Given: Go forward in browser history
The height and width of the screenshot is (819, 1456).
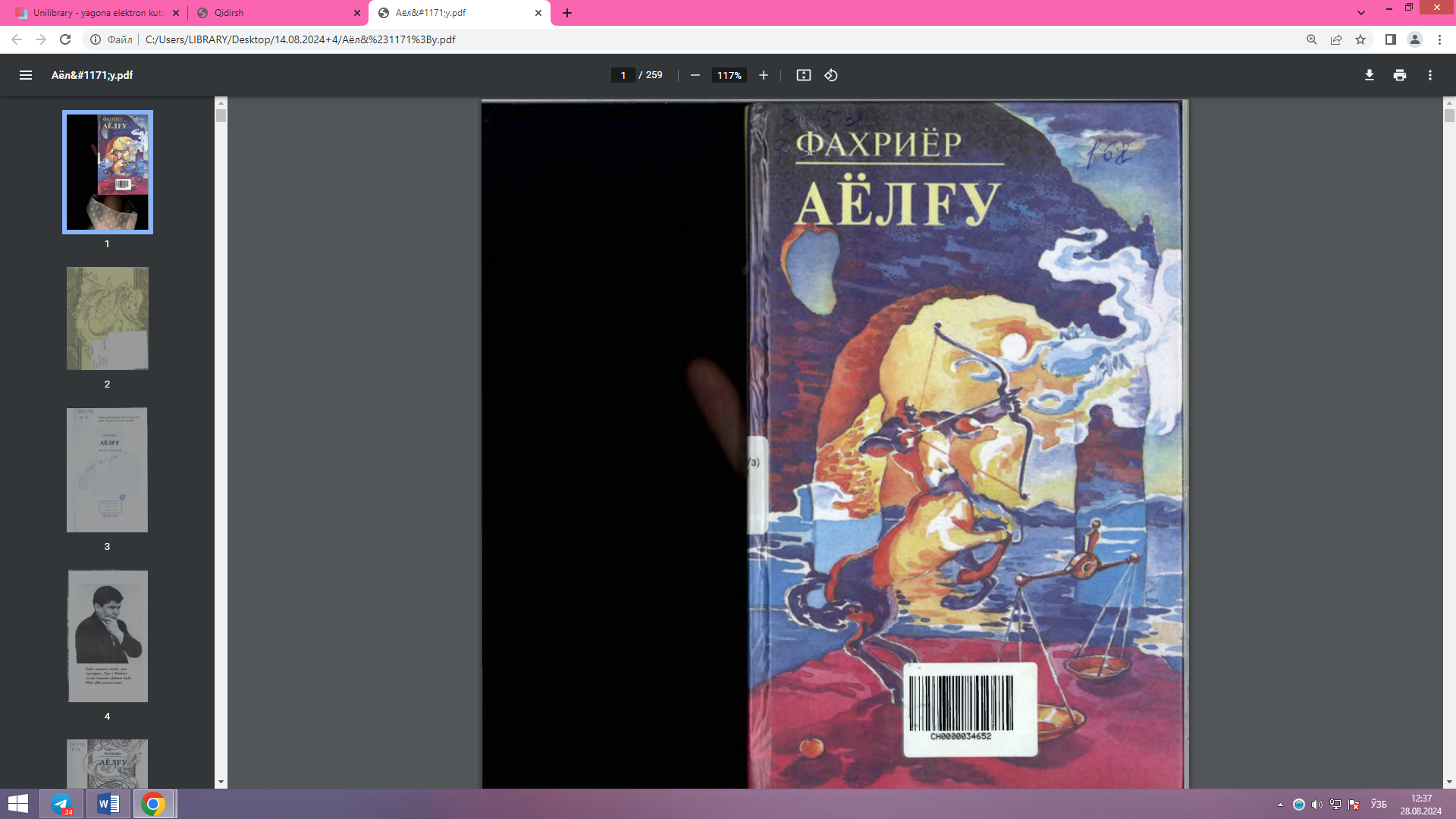Looking at the screenshot, I should 41,39.
